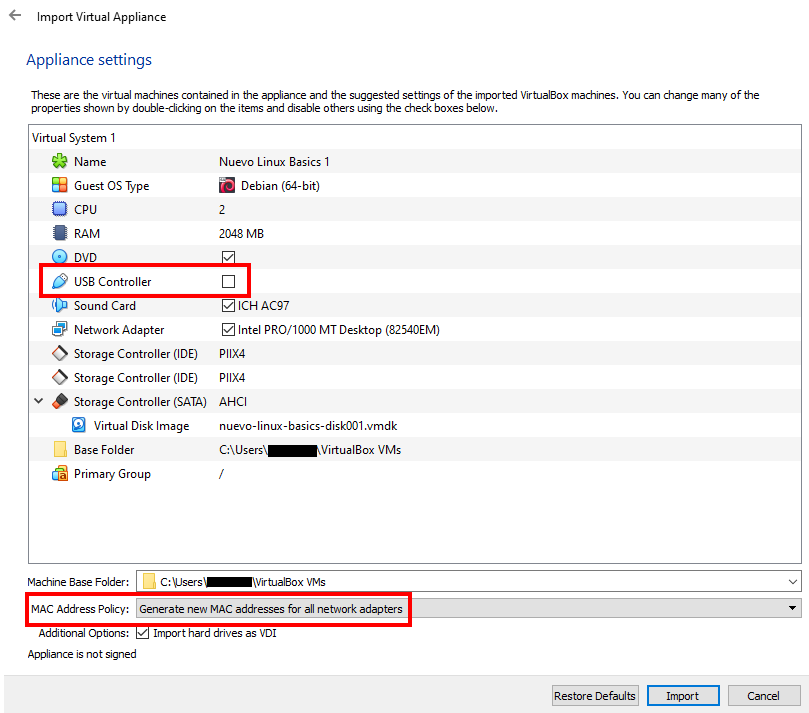The width and height of the screenshot is (809, 713).
Task: Click the Name icon next to Nuevo Linux Basics 1
Action: pyautogui.click(x=61, y=161)
